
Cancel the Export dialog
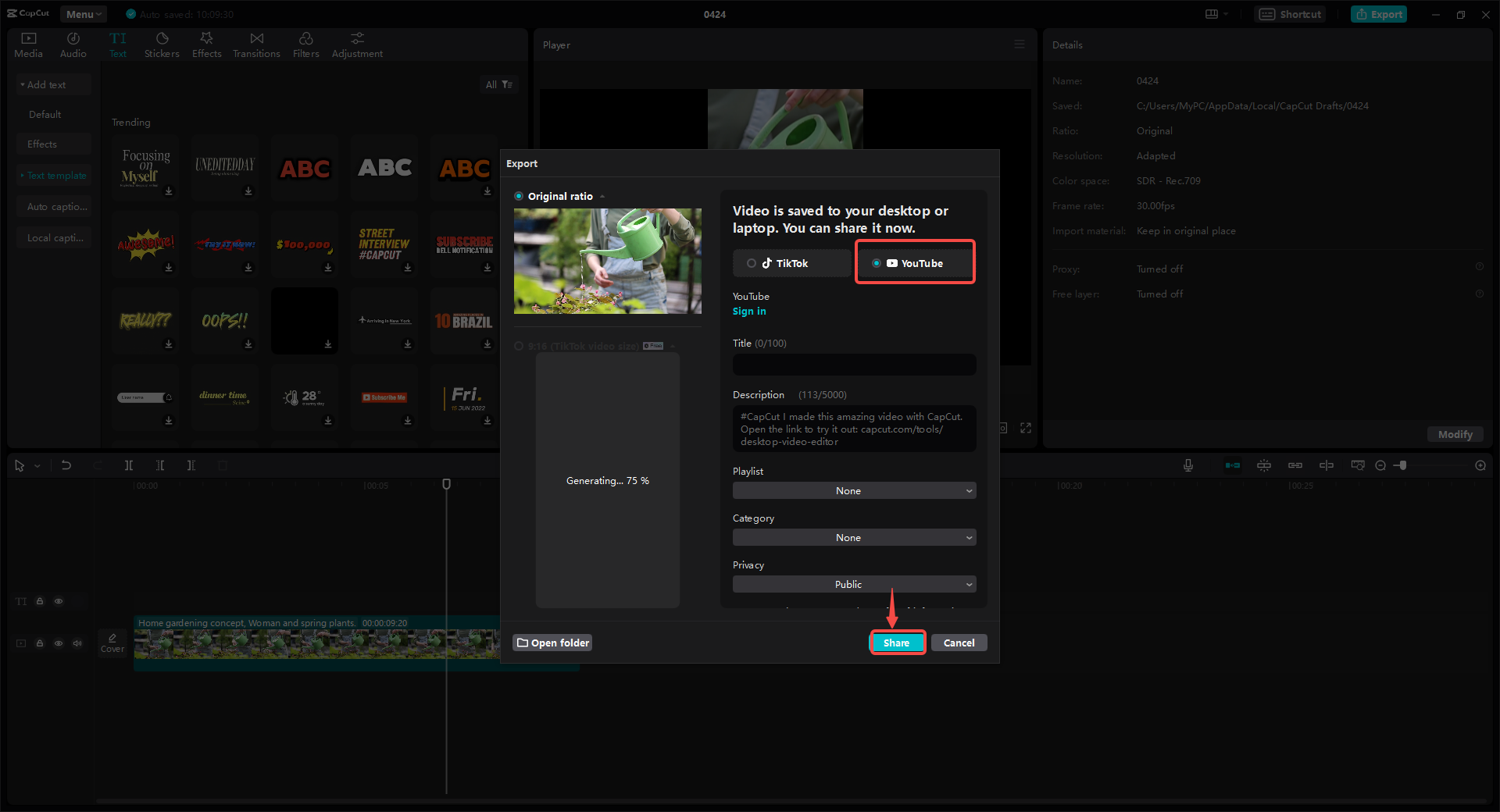pyautogui.click(x=959, y=643)
